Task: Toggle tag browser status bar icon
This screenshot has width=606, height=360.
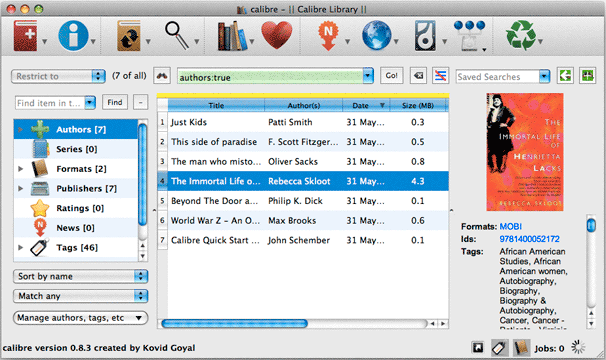Action: (x=499, y=348)
